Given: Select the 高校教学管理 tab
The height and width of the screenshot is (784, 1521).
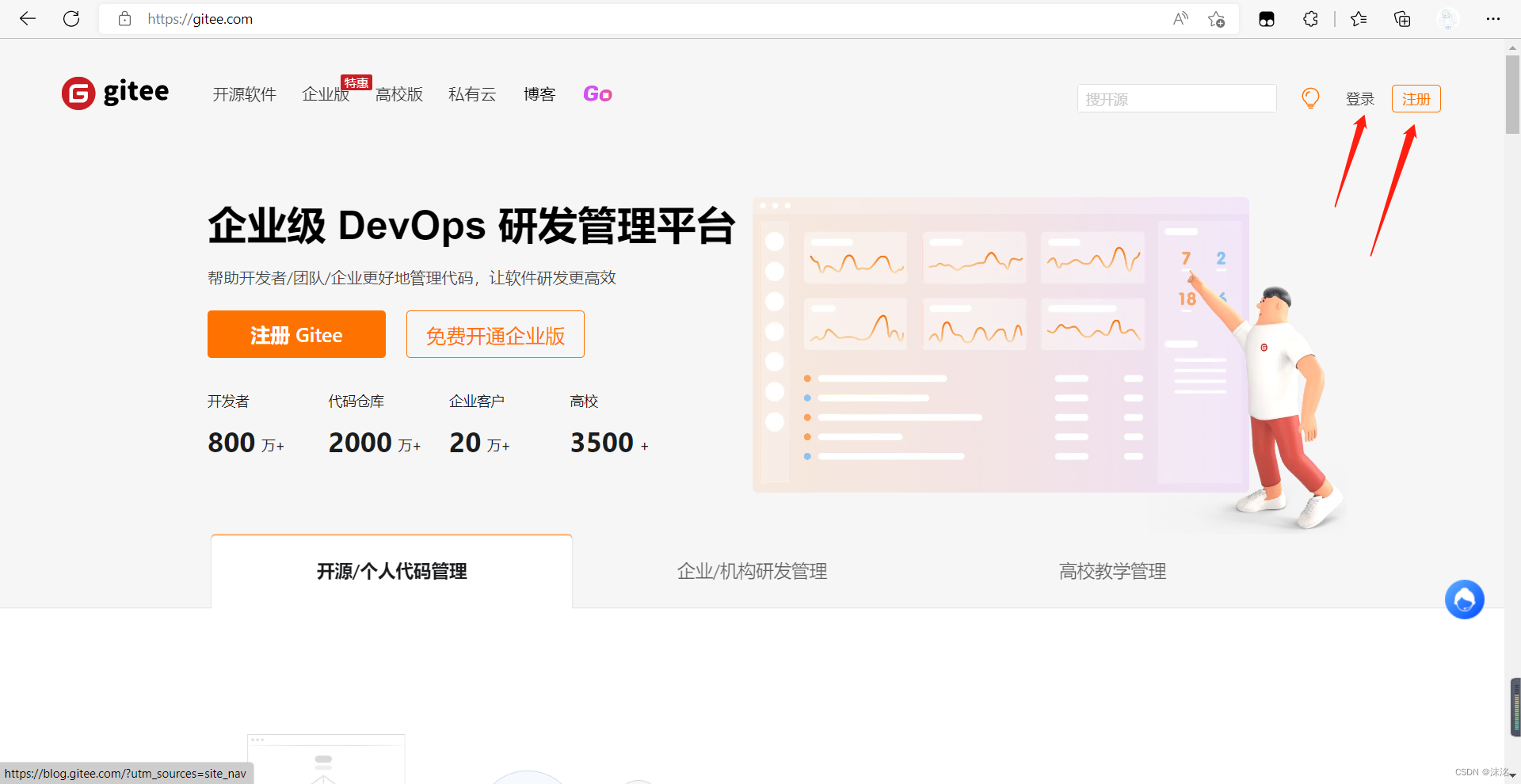Looking at the screenshot, I should (1112, 571).
